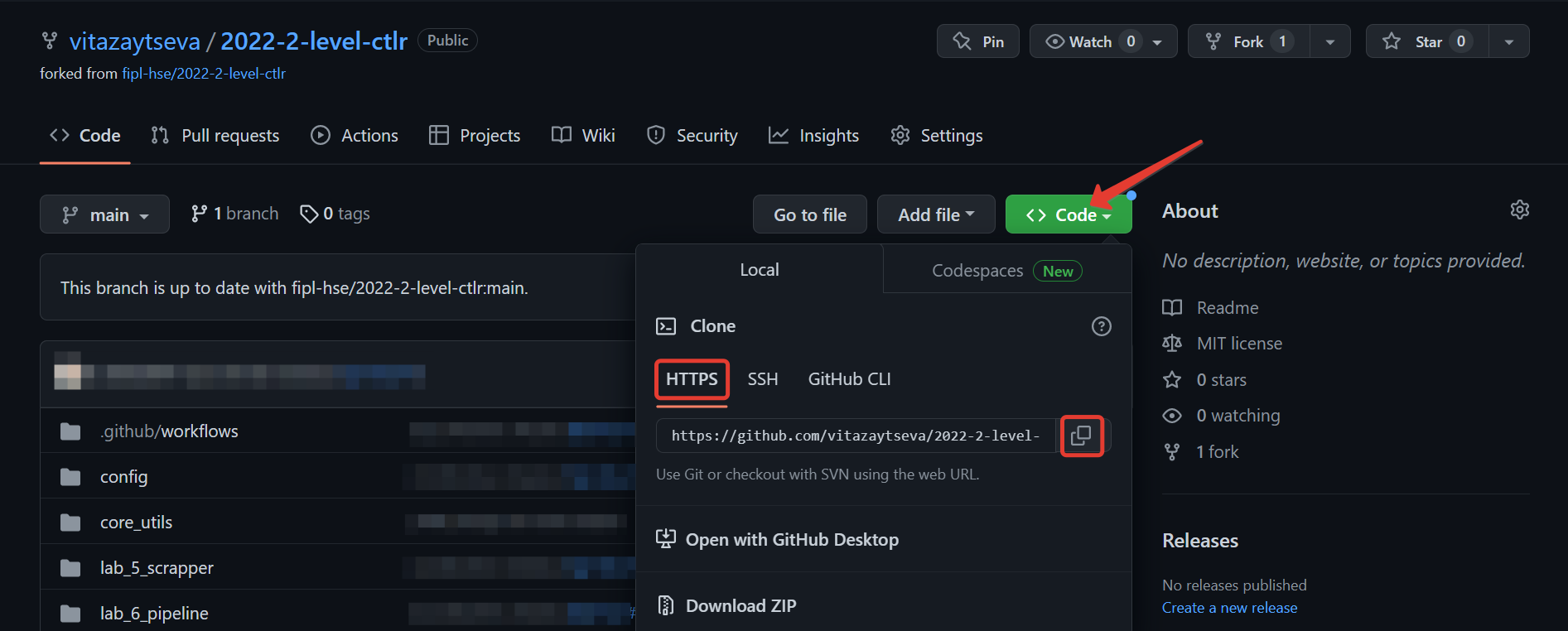Click the clone URL text field
1568x631 pixels.
tap(856, 436)
